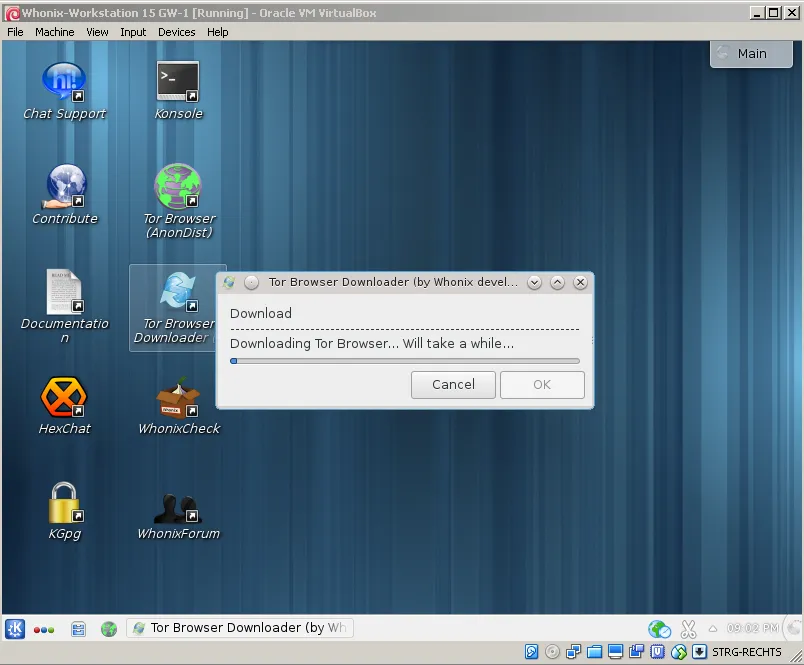The image size is (804, 665).
Task: Click the activities dots icon in panel
Action: [44, 630]
